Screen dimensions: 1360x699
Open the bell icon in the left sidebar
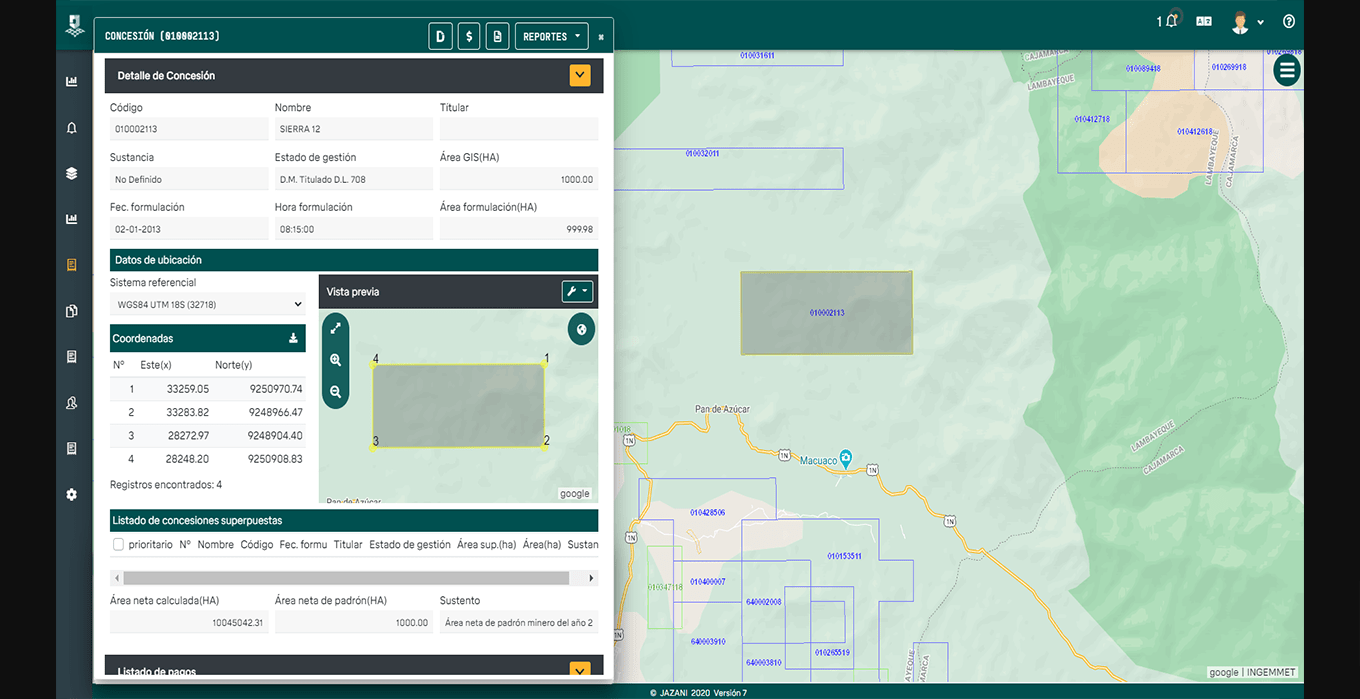(72, 128)
